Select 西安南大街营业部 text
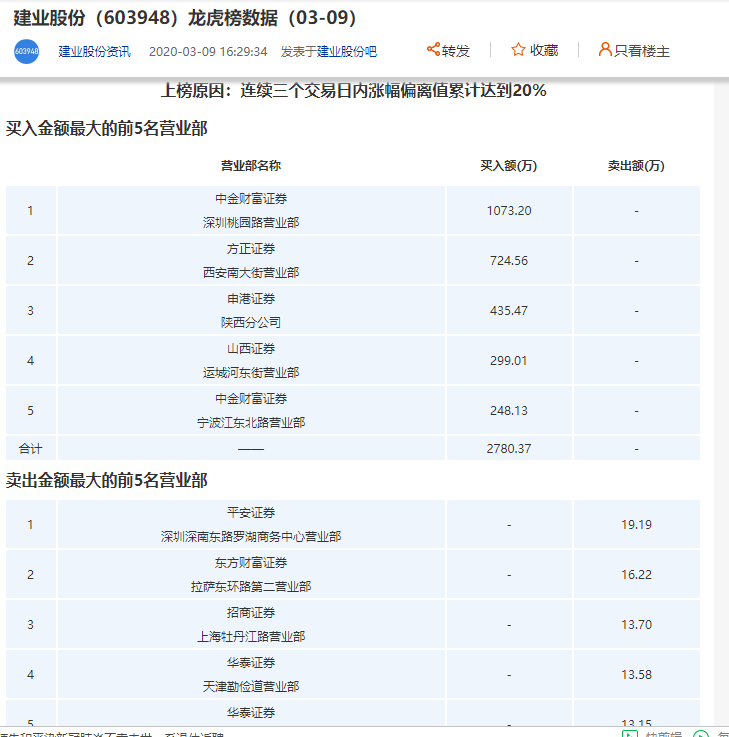729x737 pixels. [251, 273]
